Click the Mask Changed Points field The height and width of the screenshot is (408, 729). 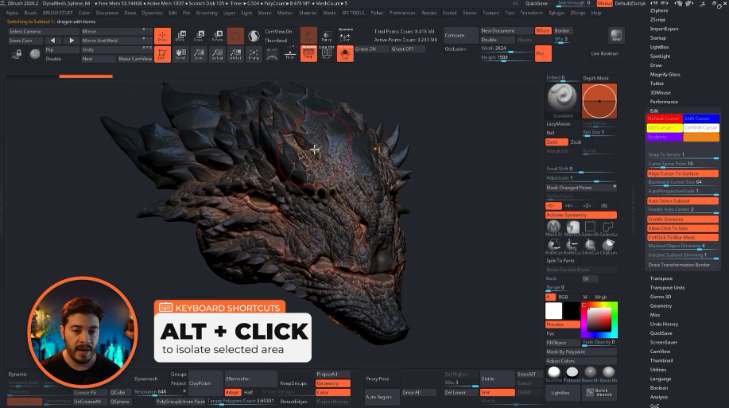click(581, 187)
